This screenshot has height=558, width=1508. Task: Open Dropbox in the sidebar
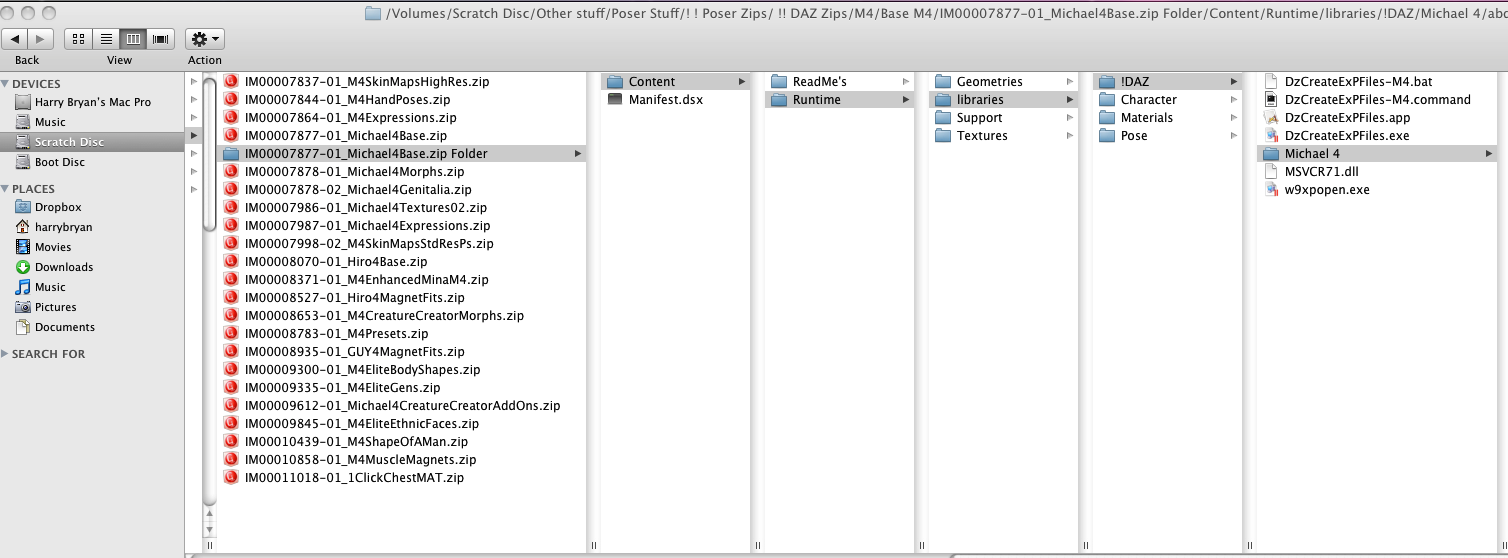[x=58, y=207]
